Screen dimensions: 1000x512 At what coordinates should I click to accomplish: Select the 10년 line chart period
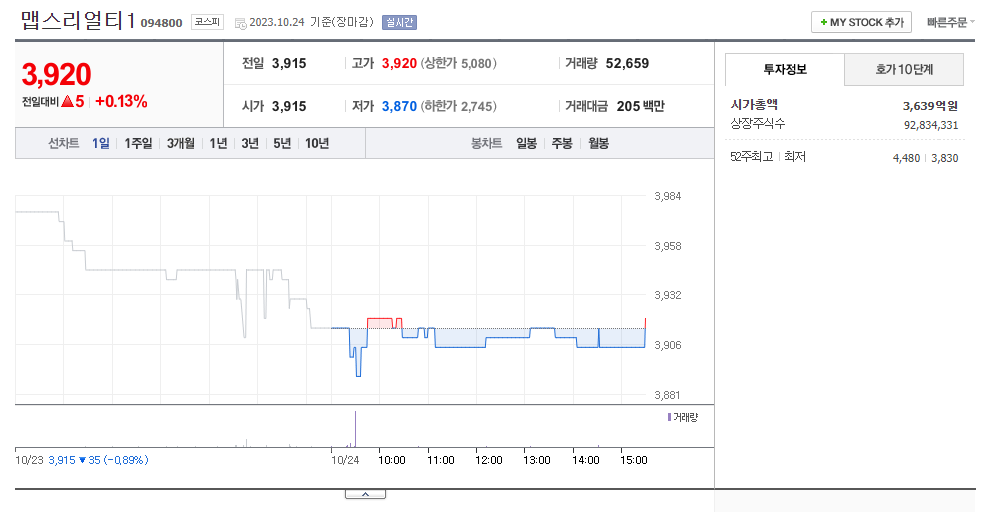pyautogui.click(x=317, y=143)
